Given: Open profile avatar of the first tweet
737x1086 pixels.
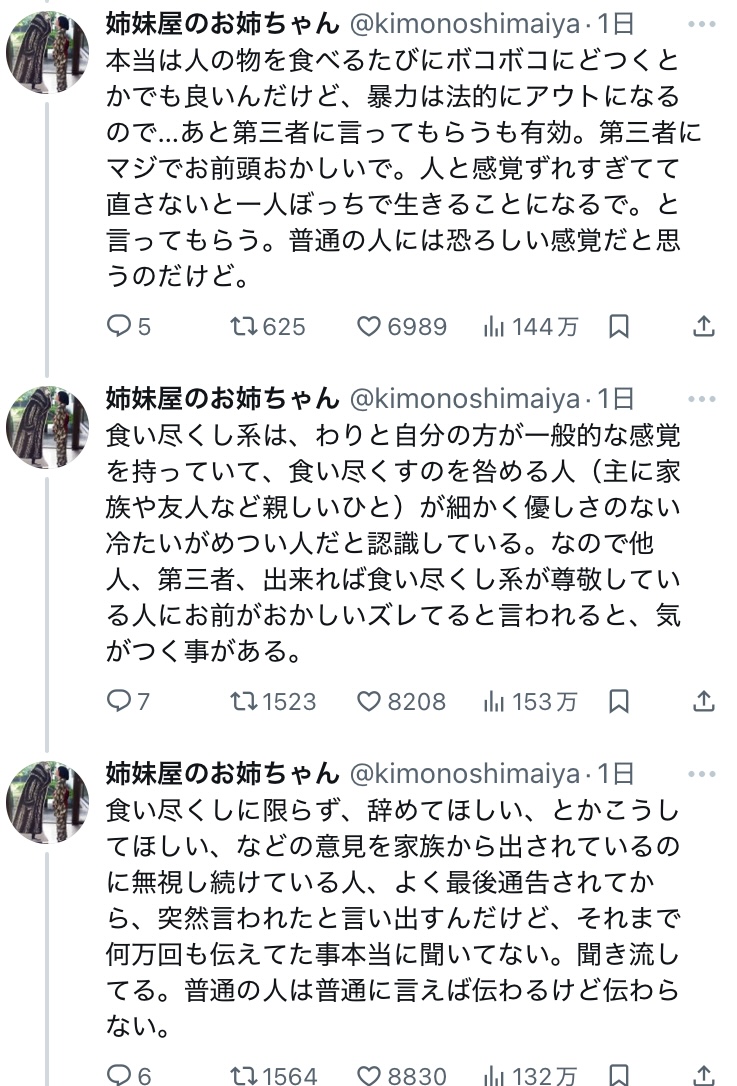Looking at the screenshot, I should 47,53.
